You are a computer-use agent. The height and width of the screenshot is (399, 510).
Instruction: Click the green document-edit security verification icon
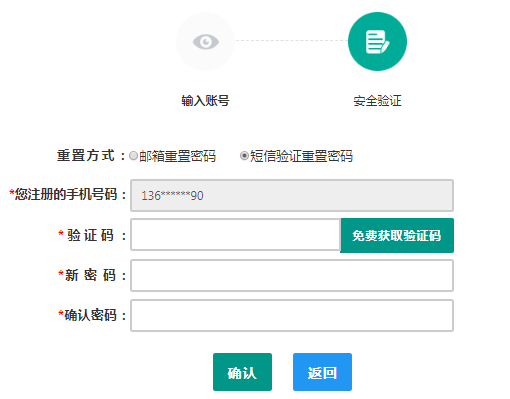pos(377,42)
